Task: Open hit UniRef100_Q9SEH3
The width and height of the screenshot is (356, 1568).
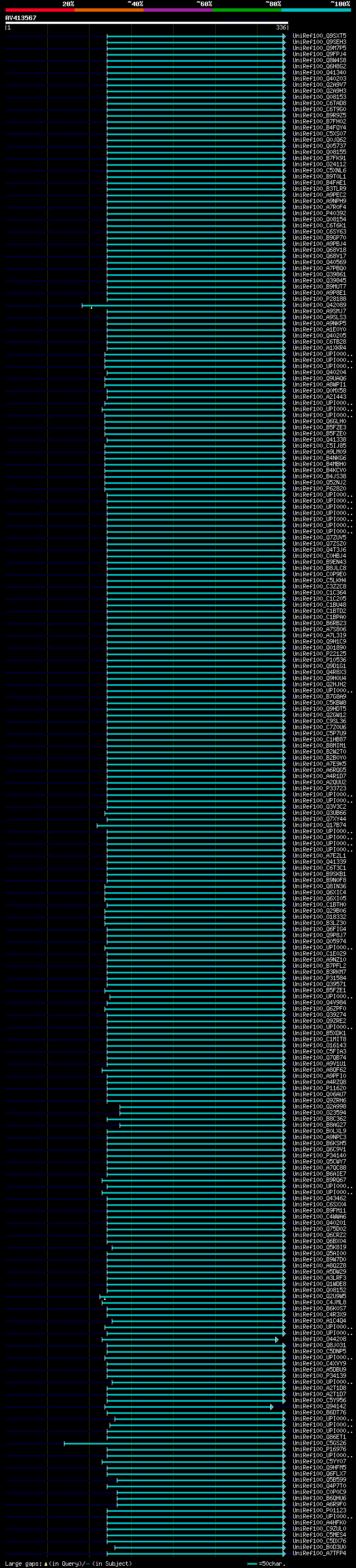Action: (319, 42)
